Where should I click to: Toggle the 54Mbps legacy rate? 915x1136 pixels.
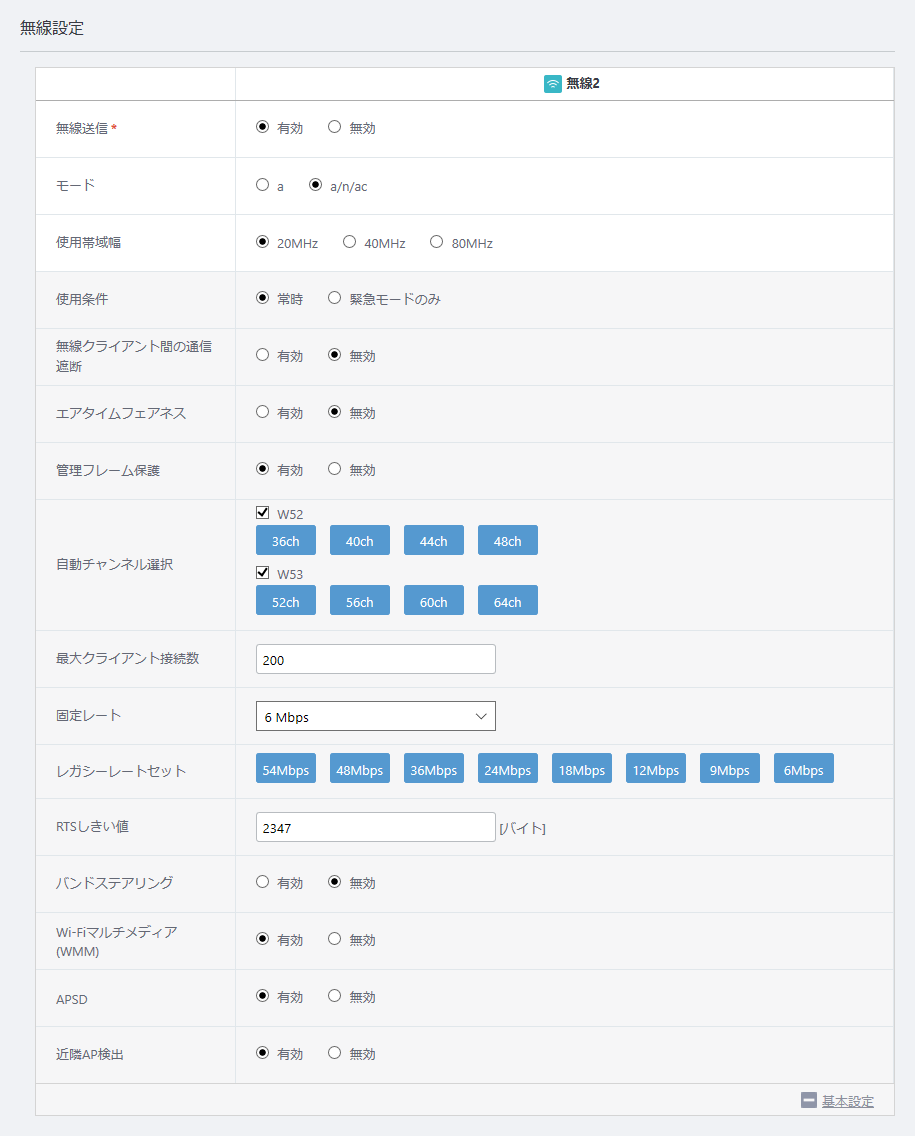[x=285, y=769]
